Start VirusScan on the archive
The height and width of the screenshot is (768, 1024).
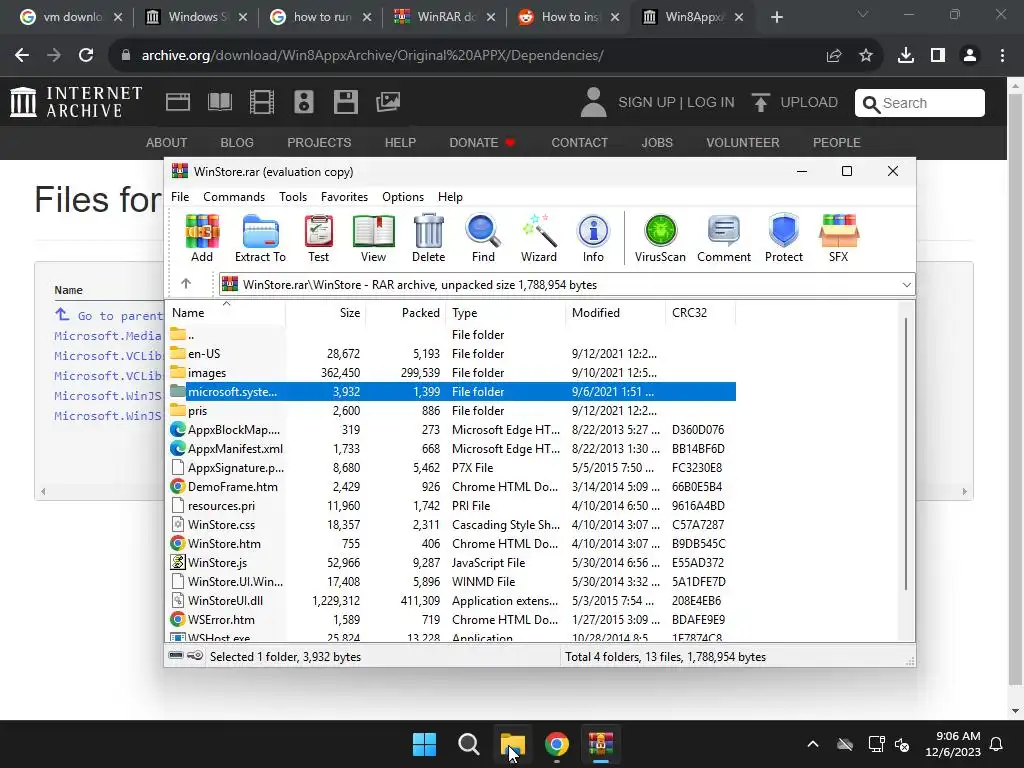tap(660, 238)
